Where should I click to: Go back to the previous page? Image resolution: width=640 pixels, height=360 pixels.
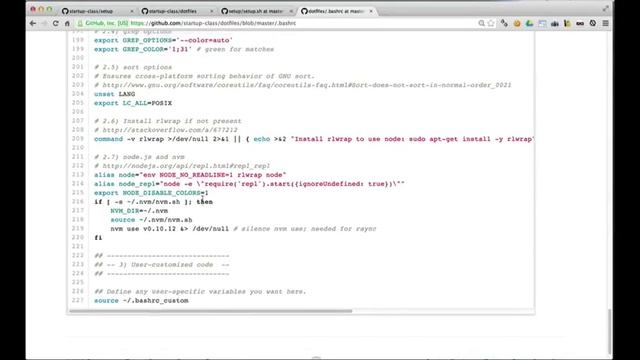point(33,24)
